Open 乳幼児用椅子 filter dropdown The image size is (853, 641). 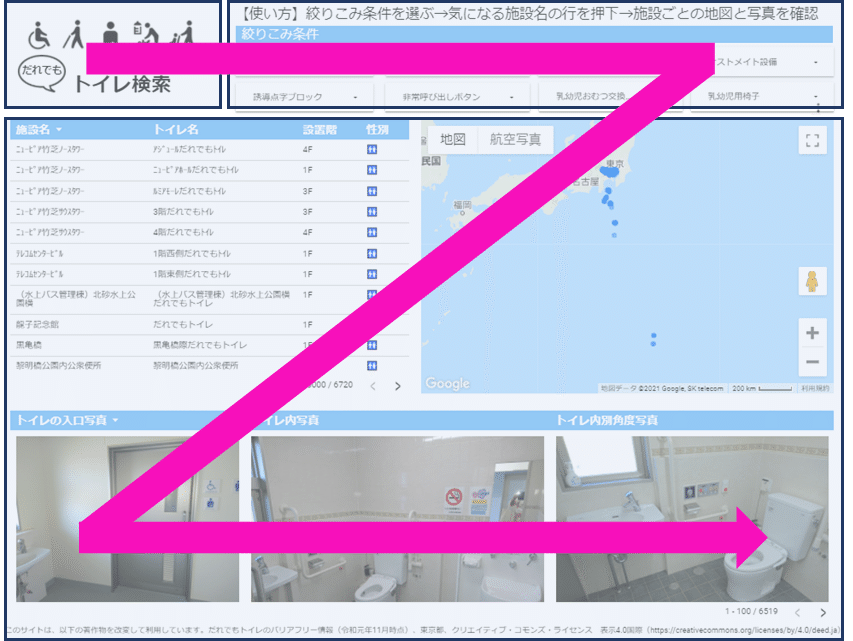point(762,96)
